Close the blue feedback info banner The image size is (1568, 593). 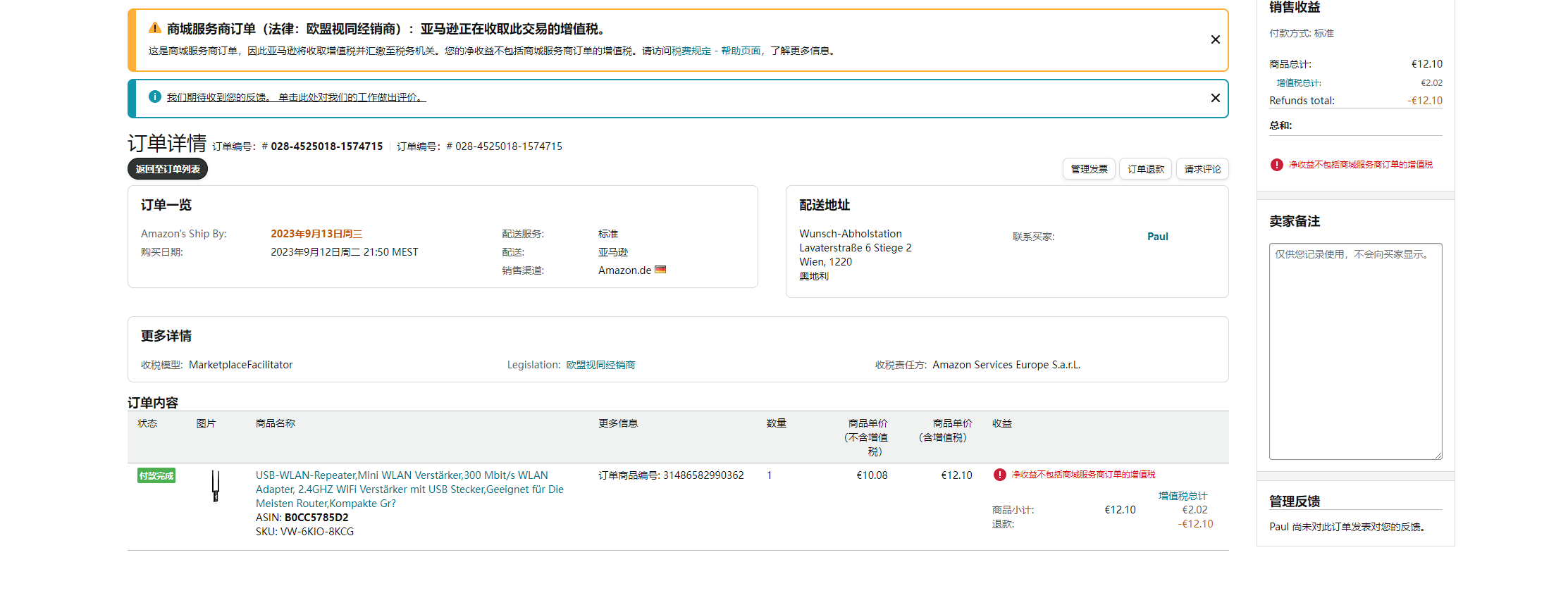coord(1215,98)
